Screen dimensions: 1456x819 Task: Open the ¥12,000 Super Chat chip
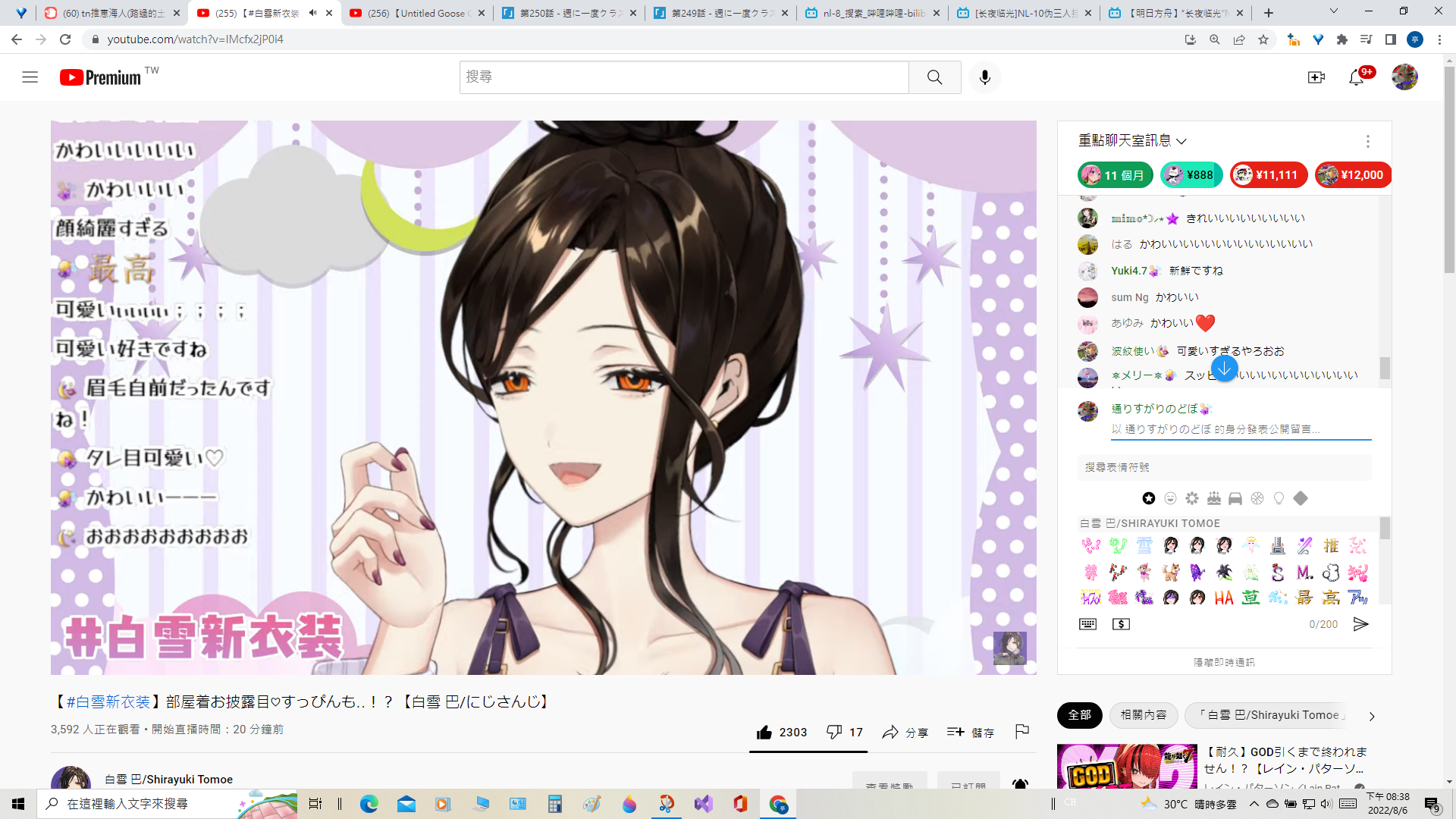pos(1353,175)
